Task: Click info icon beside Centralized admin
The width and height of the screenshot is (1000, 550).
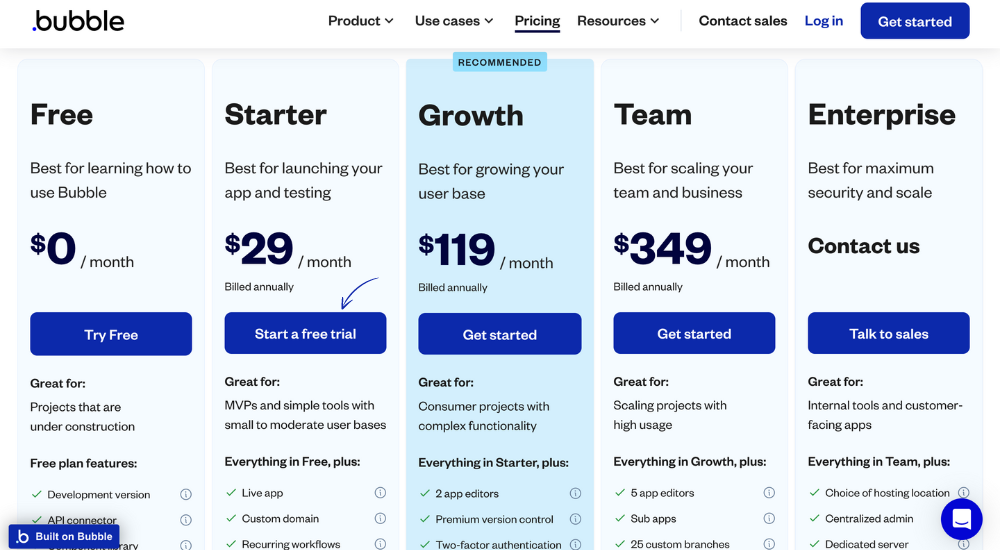Action: (x=963, y=519)
